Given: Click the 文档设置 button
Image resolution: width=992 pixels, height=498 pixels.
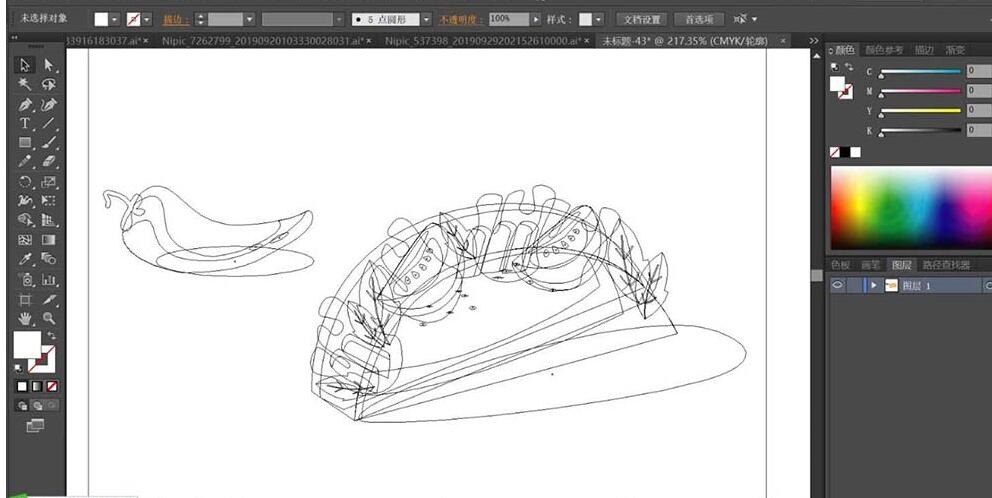Looking at the screenshot, I should point(641,19).
